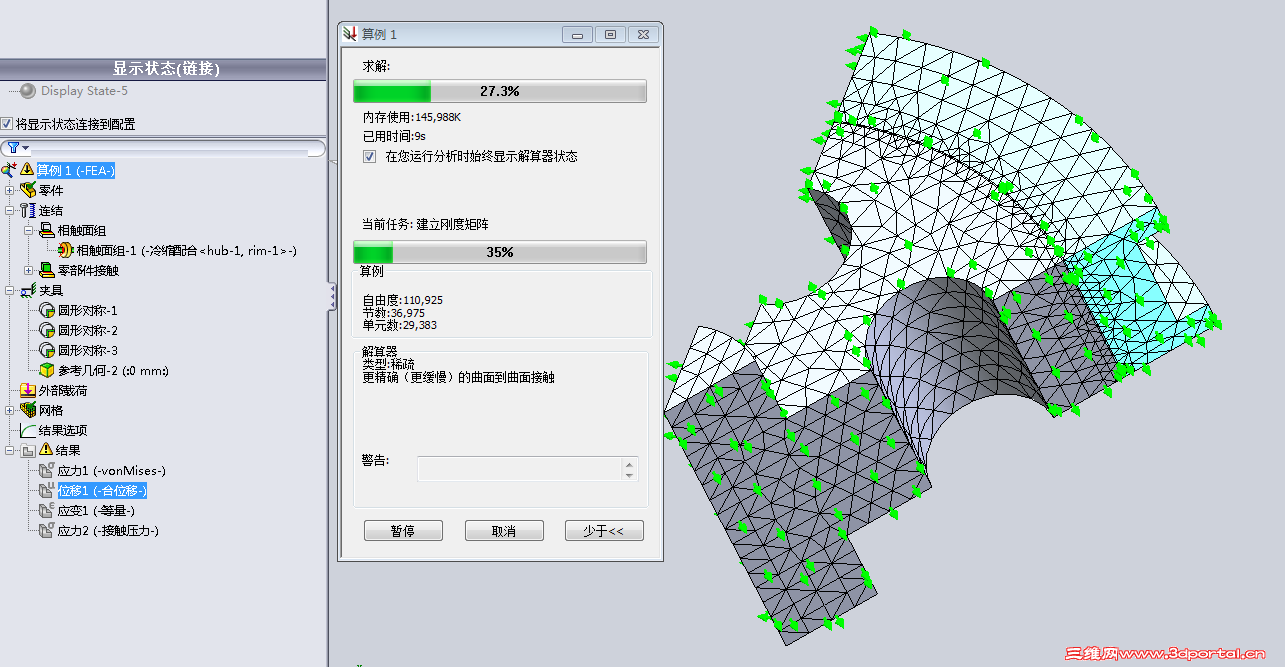Click the 外部载荷 external loads icon
The image size is (1285, 667).
click(x=28, y=390)
